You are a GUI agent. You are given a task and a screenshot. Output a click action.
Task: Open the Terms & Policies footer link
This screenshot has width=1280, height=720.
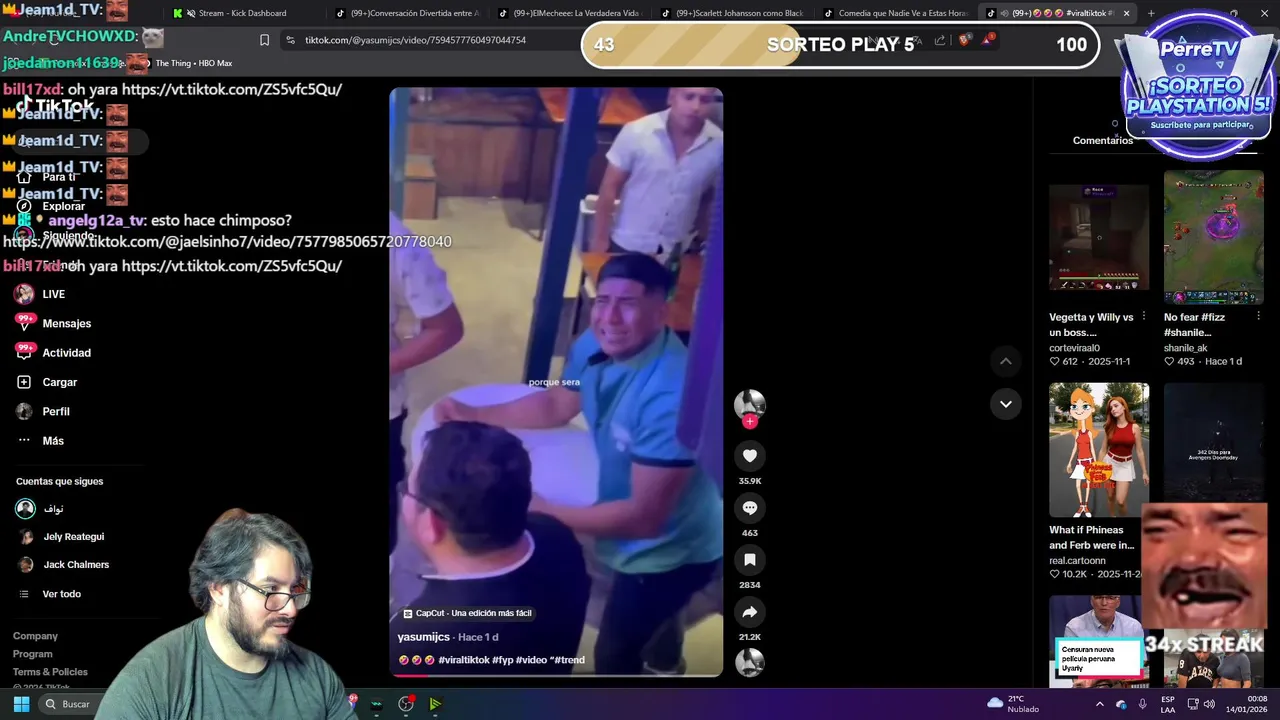(x=50, y=672)
